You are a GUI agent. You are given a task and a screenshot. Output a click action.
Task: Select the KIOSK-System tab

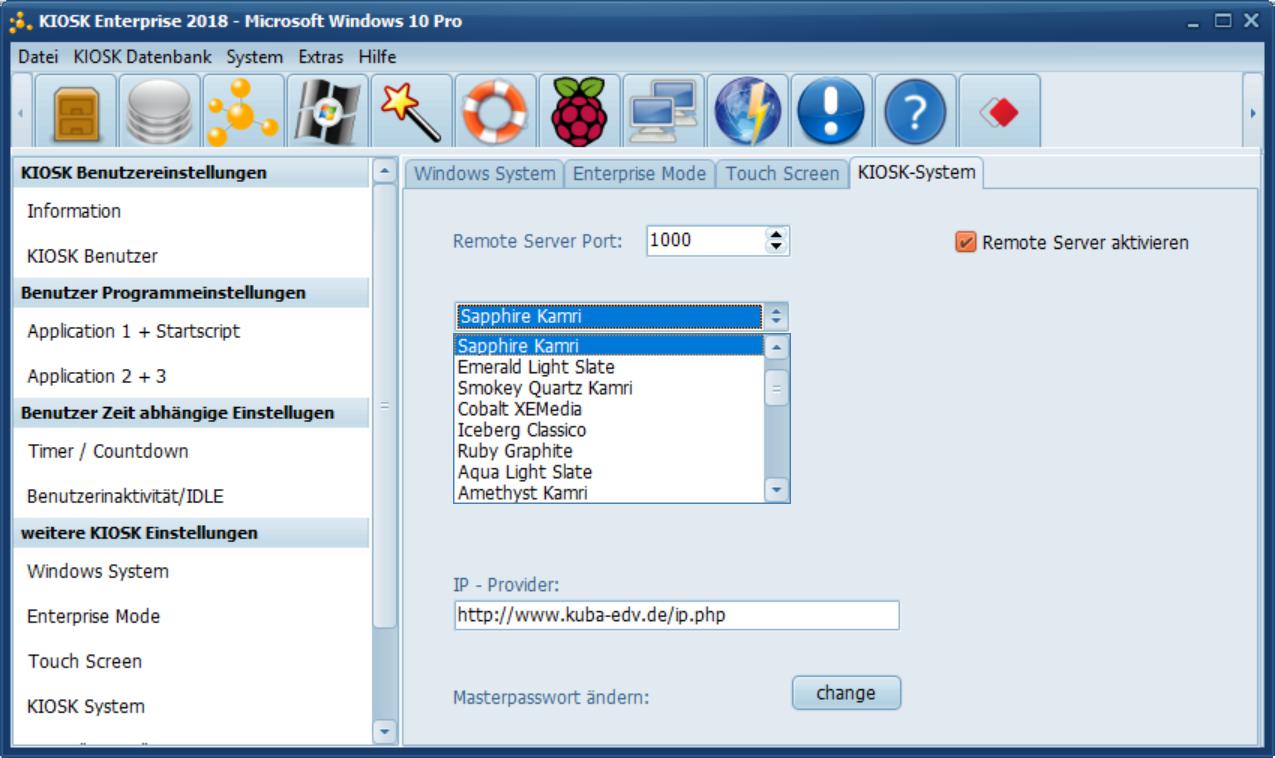pos(916,173)
